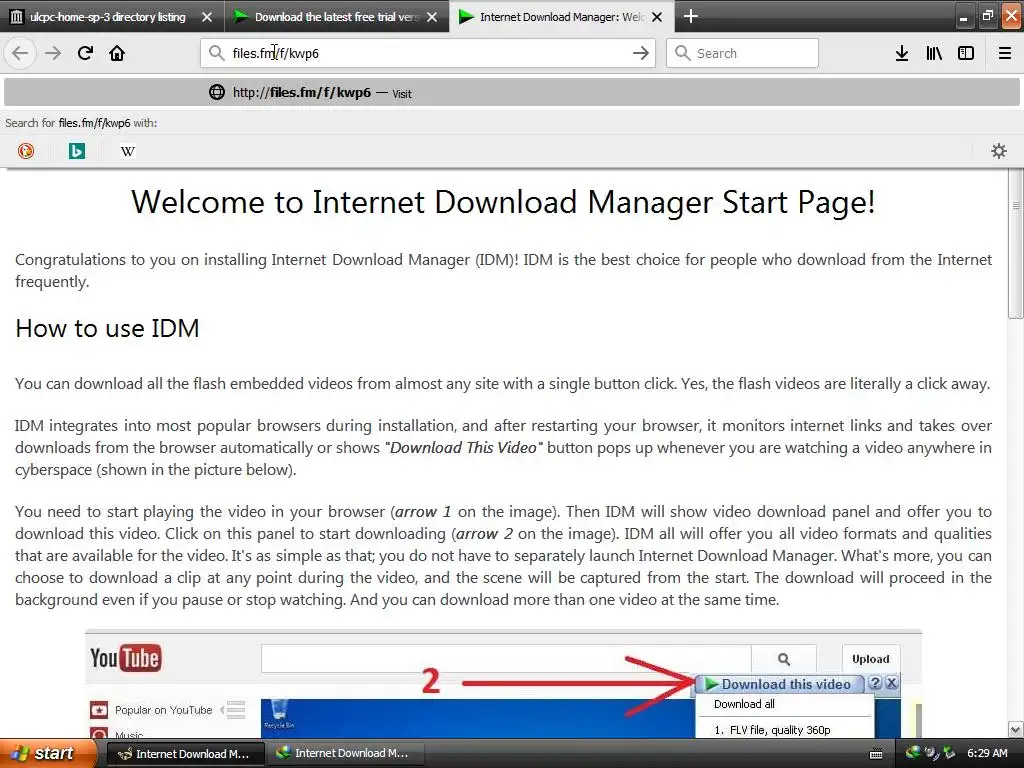Click the files.fm/f/kwp6 address bar field
Screen dimensions: 1024x768
[x=428, y=53]
